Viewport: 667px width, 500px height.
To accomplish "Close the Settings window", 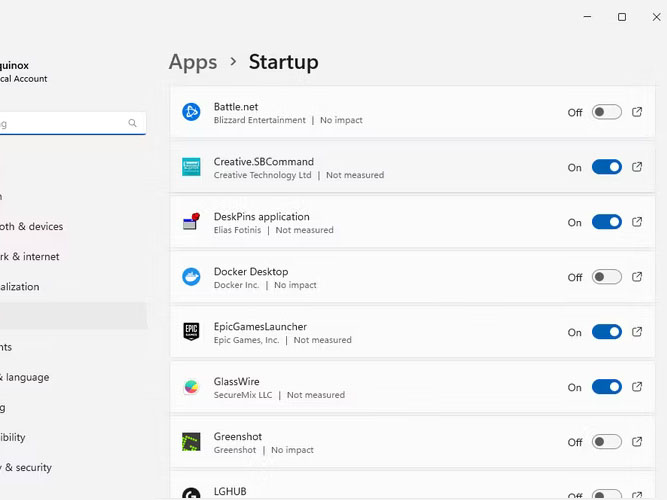I will click(x=656, y=17).
